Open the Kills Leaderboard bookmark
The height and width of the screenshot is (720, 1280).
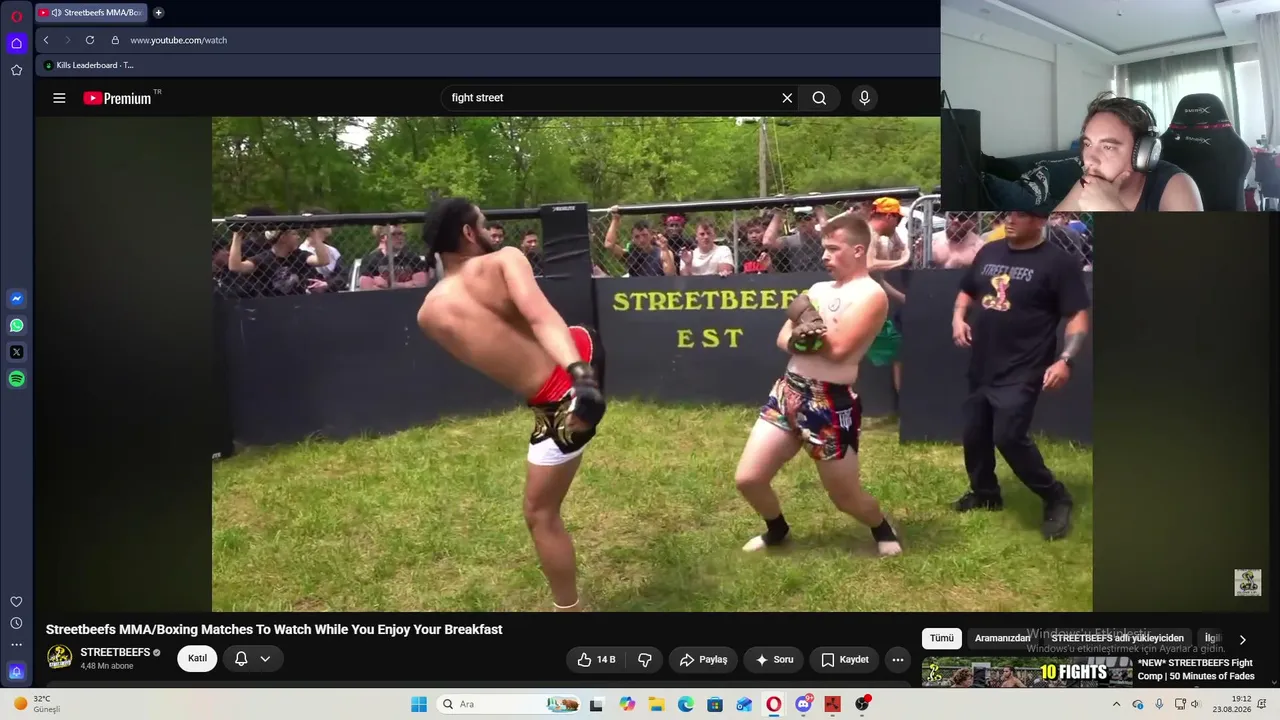pos(89,65)
